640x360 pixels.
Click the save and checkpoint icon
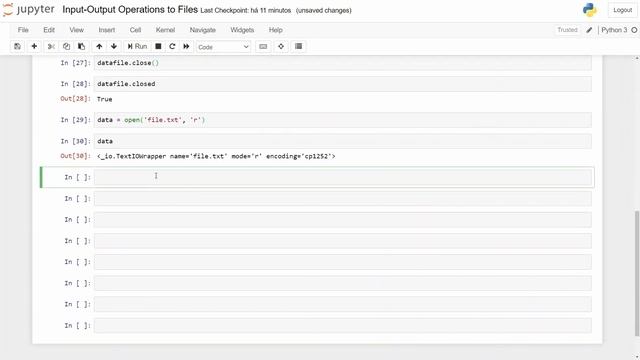click(18, 47)
